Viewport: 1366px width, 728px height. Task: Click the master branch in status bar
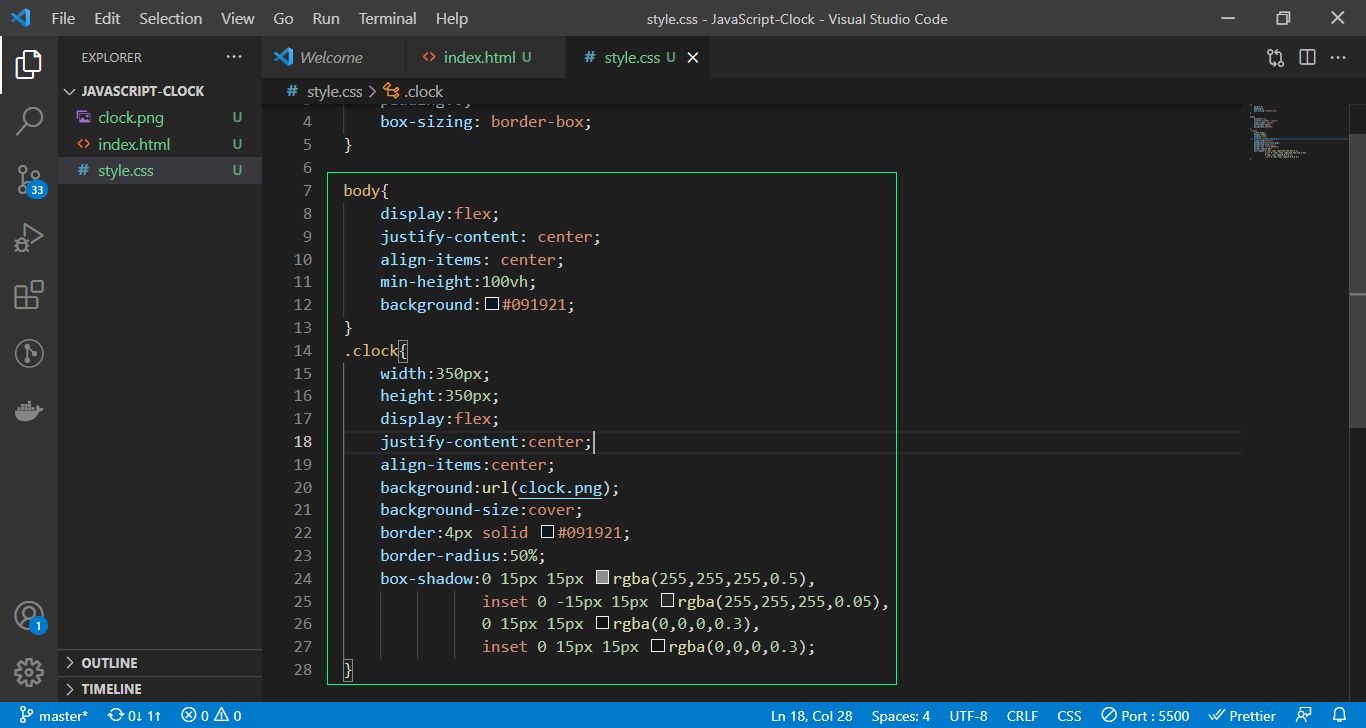[53, 716]
